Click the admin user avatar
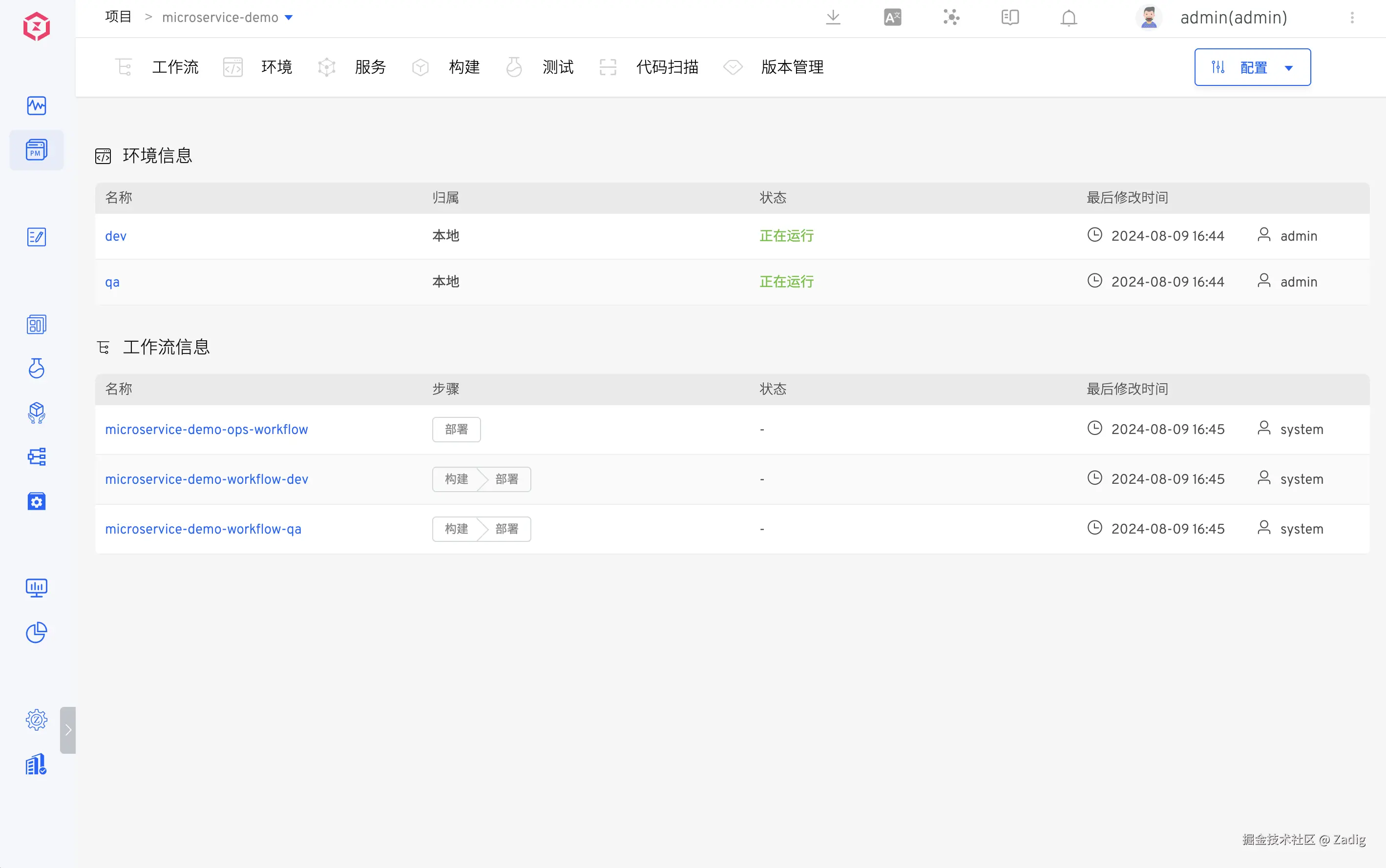 click(x=1148, y=18)
